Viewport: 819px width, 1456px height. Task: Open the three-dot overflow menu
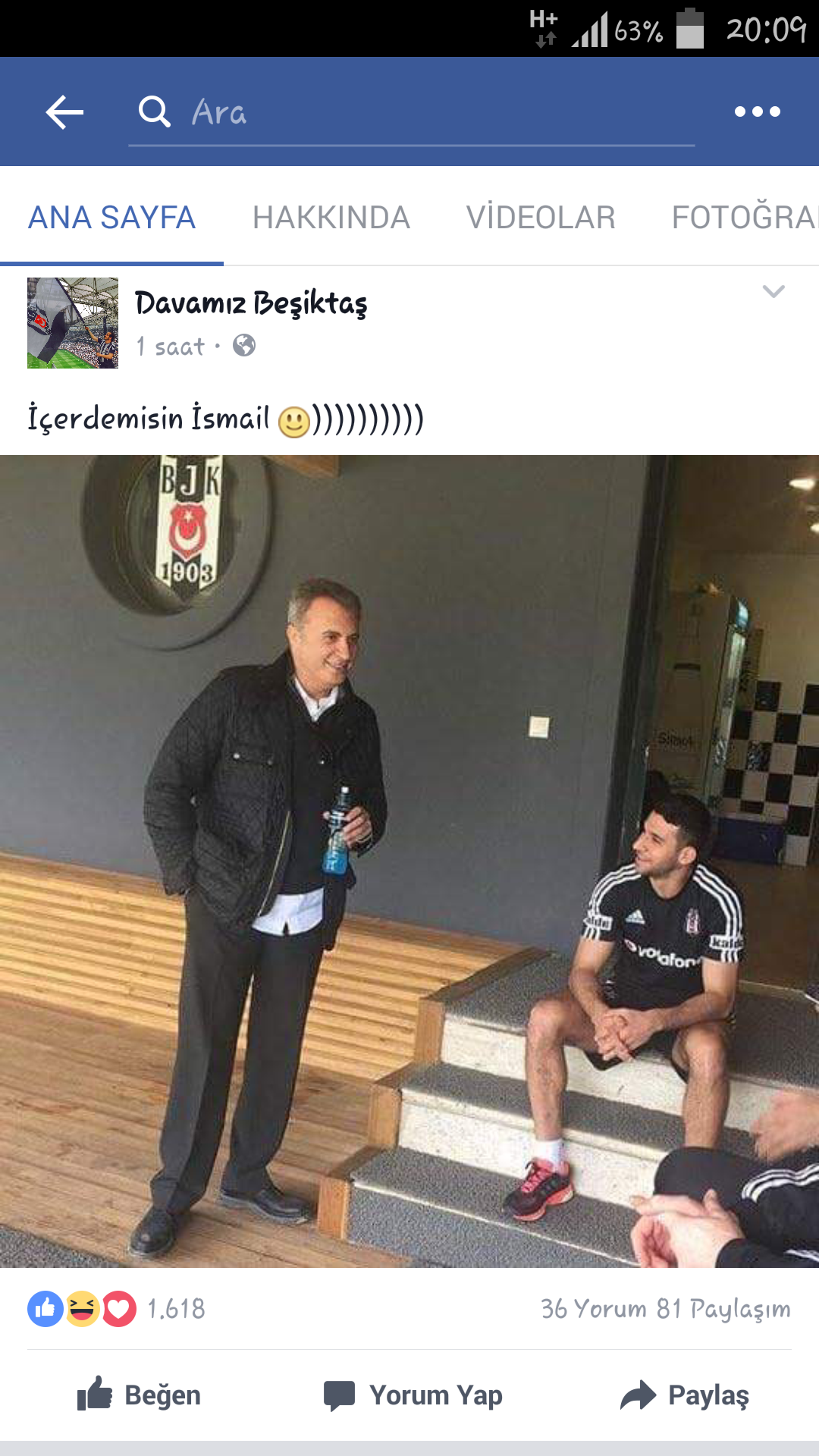(x=757, y=111)
